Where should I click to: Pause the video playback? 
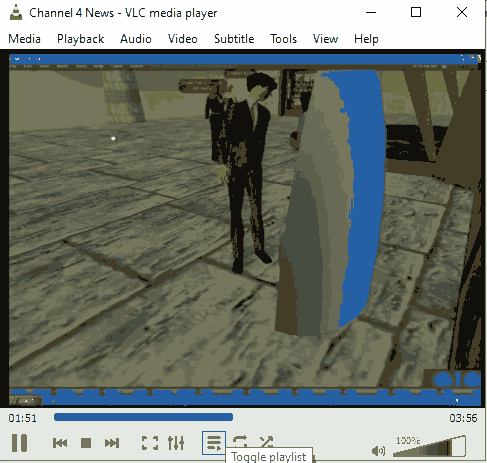[x=19, y=443]
